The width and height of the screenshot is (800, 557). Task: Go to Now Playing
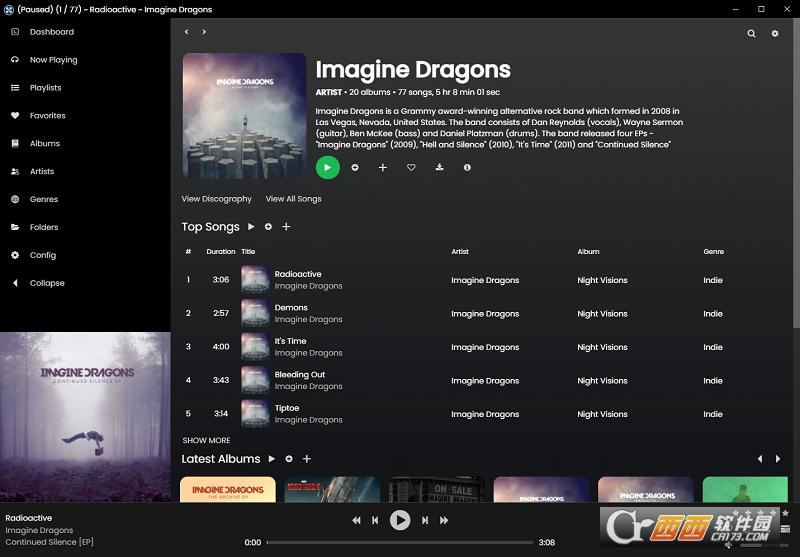point(53,60)
